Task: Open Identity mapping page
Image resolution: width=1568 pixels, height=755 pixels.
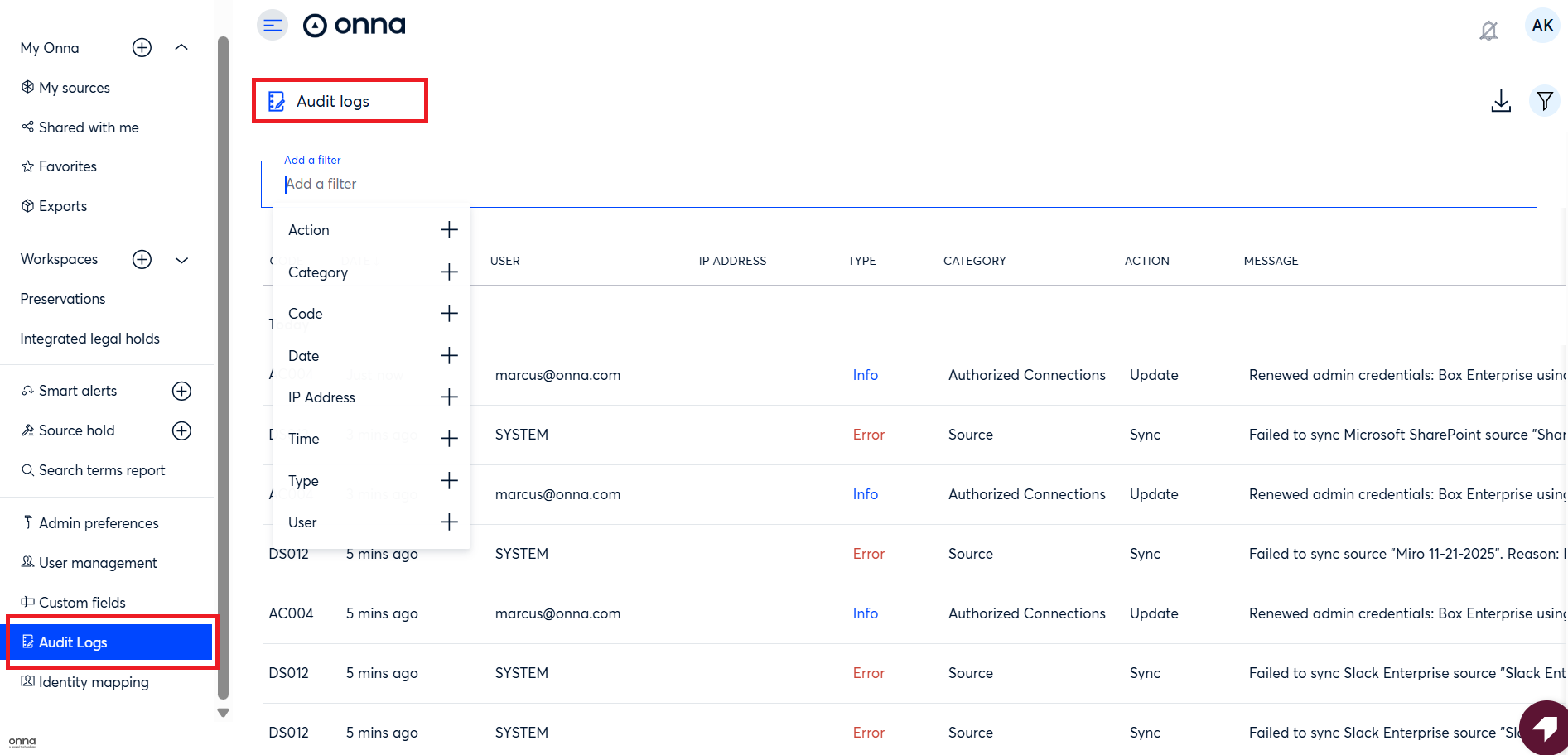Action: click(x=94, y=682)
